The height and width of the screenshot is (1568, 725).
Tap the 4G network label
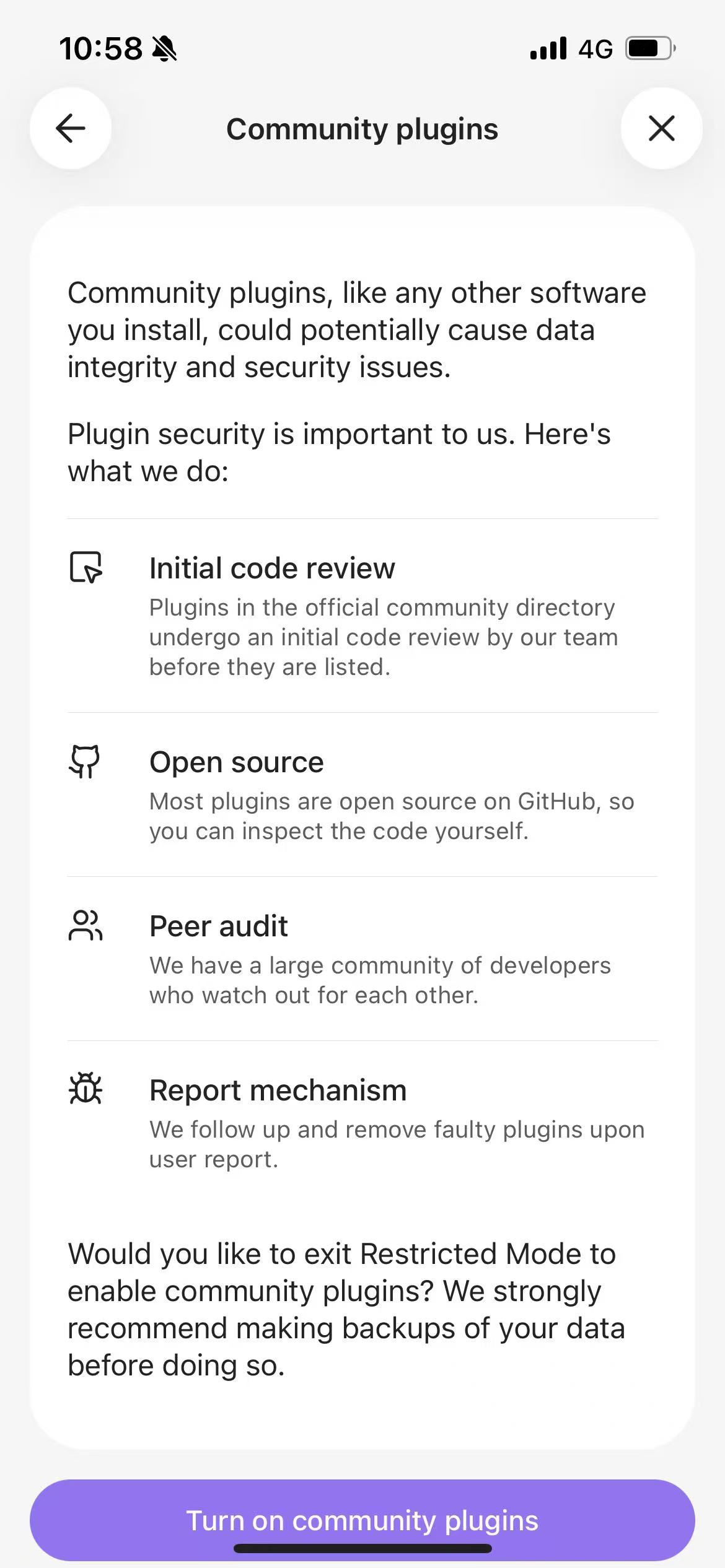click(595, 48)
